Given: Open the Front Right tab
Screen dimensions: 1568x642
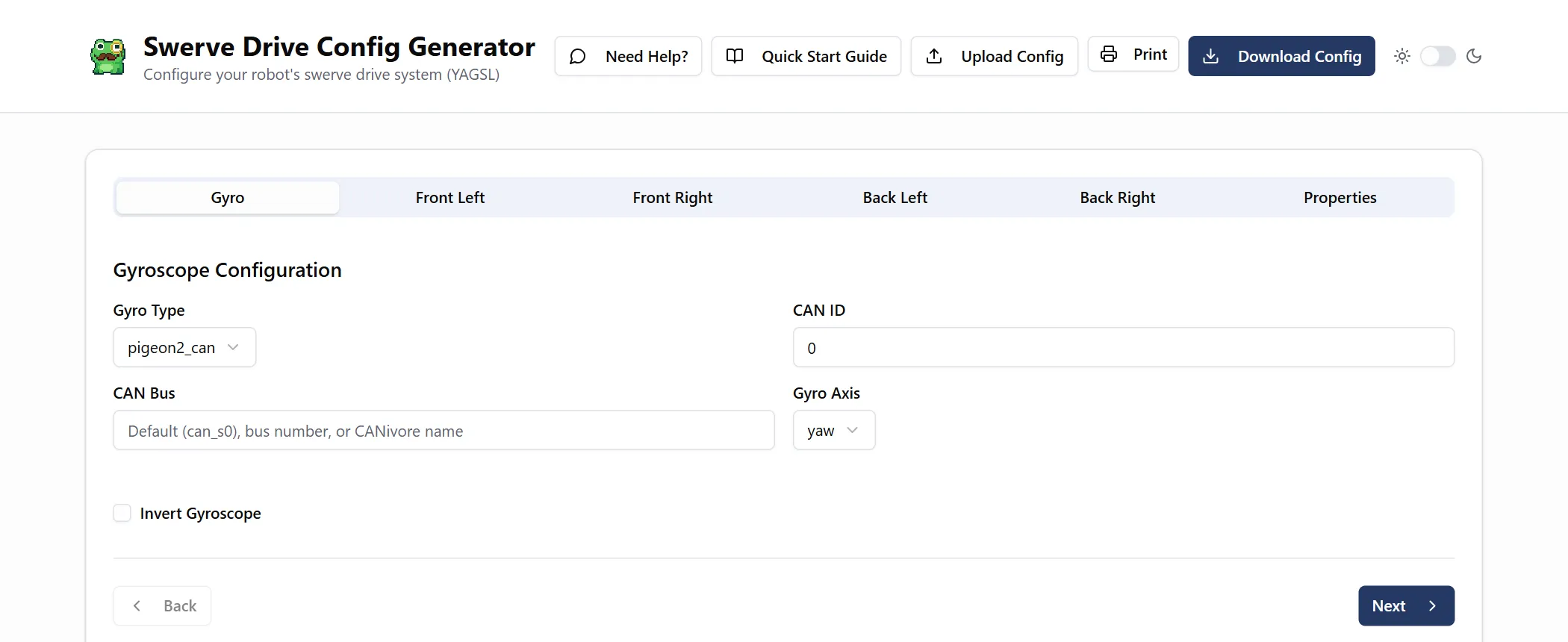Looking at the screenshot, I should pyautogui.click(x=673, y=198).
